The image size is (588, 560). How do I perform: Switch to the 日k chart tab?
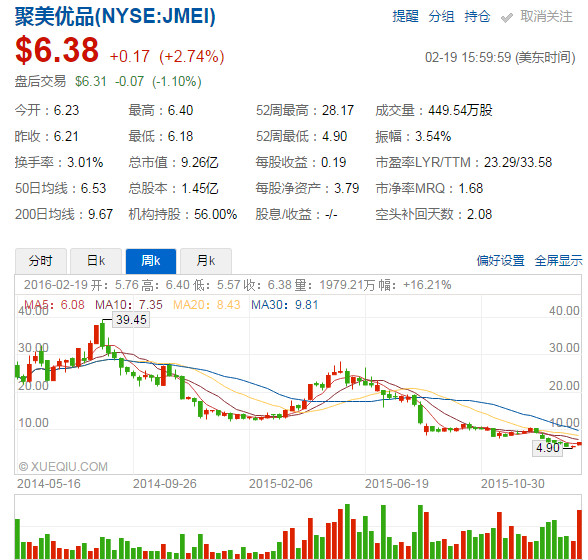[x=96, y=261]
